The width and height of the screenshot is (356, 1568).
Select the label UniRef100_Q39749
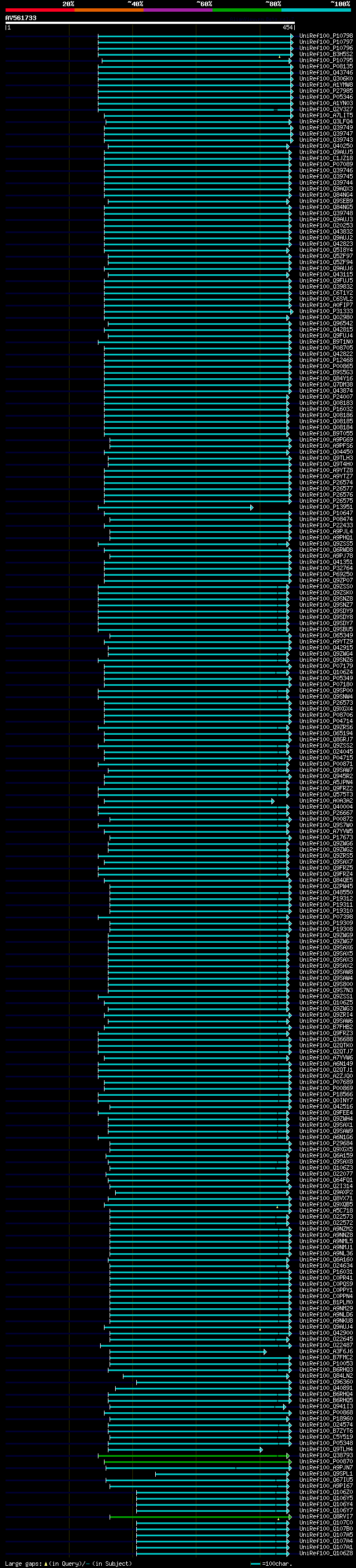pyautogui.click(x=326, y=128)
